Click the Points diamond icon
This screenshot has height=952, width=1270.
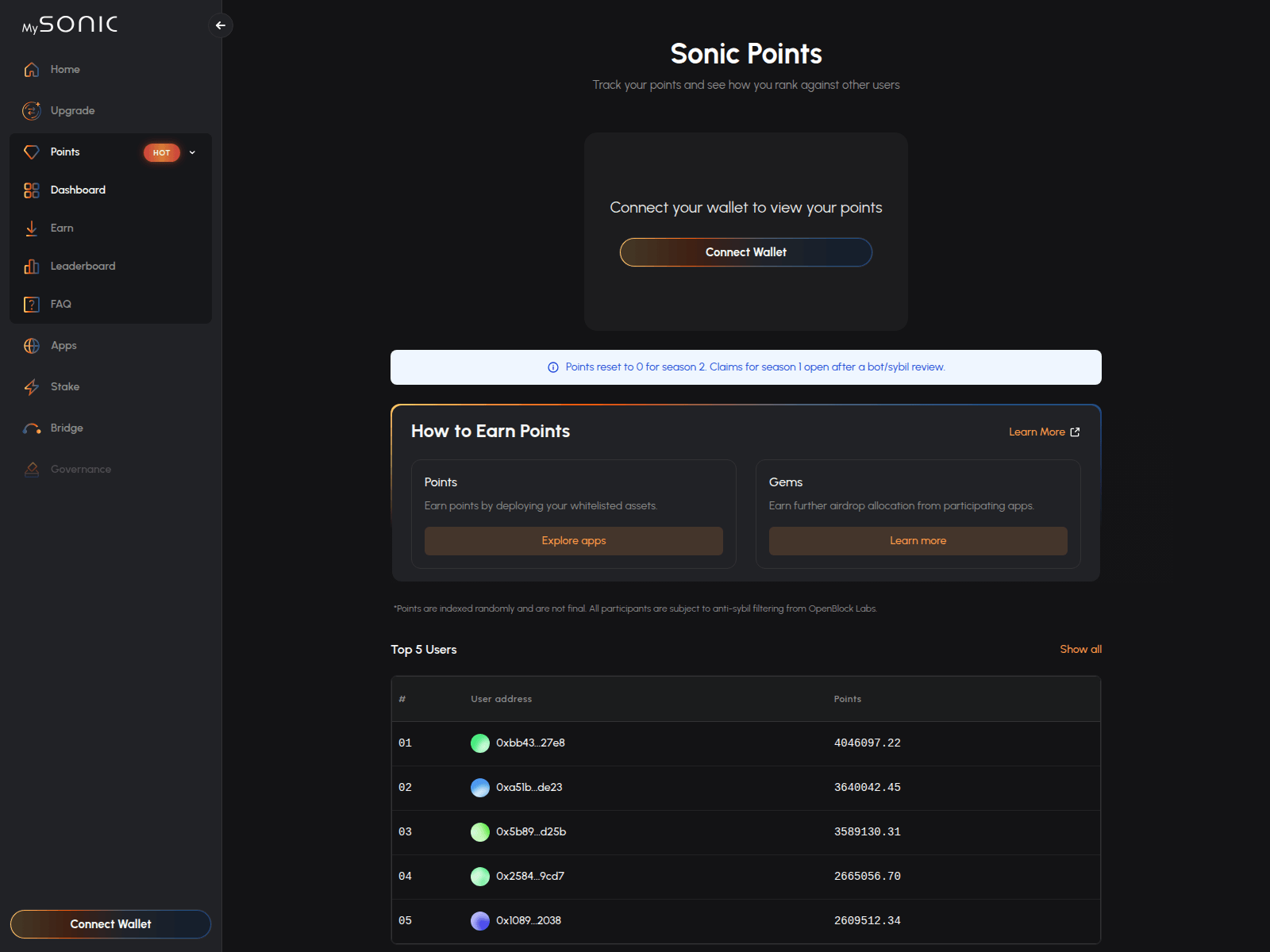pyautogui.click(x=32, y=152)
